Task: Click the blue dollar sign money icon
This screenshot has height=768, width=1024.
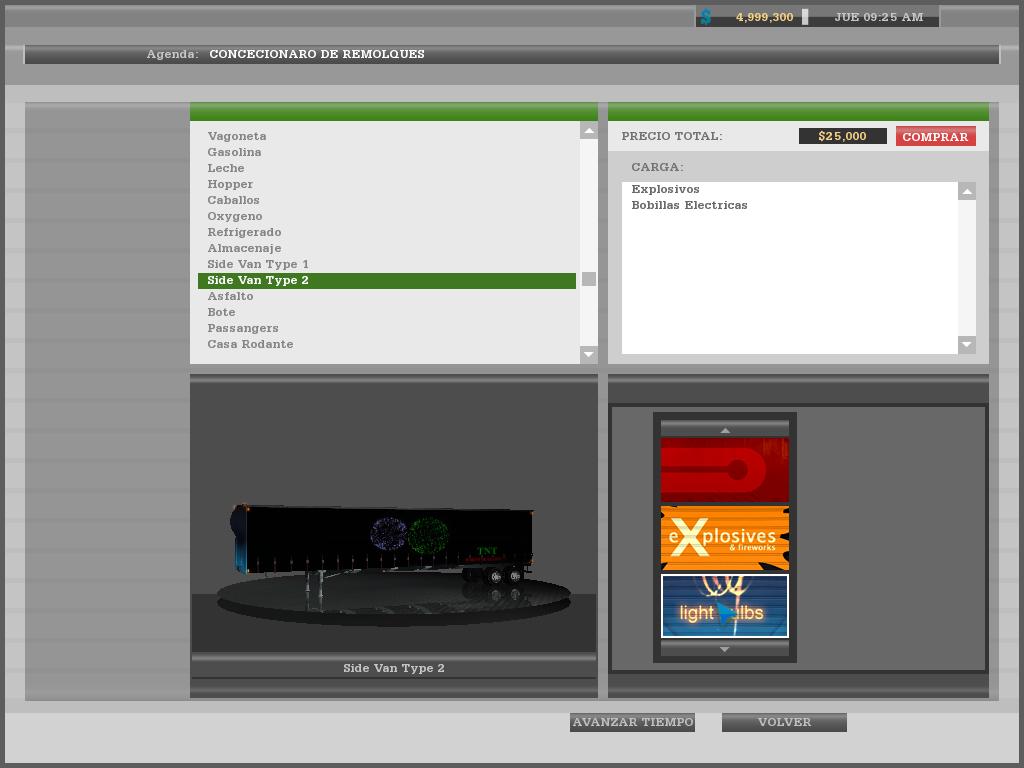Action: [706, 17]
